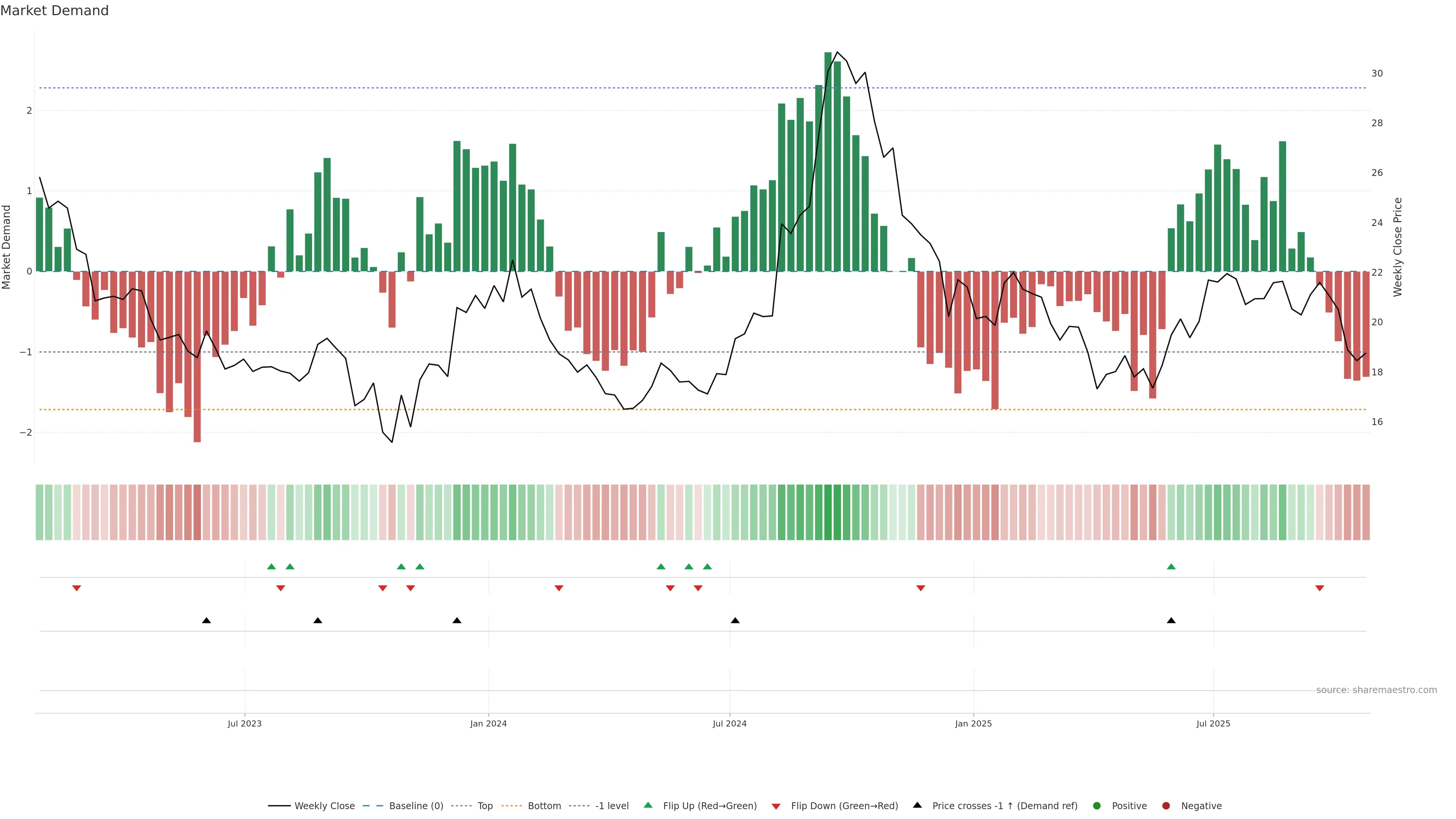The height and width of the screenshot is (819, 1456).
Task: Click the first black price-cross triangle marker
Action: [x=206, y=620]
